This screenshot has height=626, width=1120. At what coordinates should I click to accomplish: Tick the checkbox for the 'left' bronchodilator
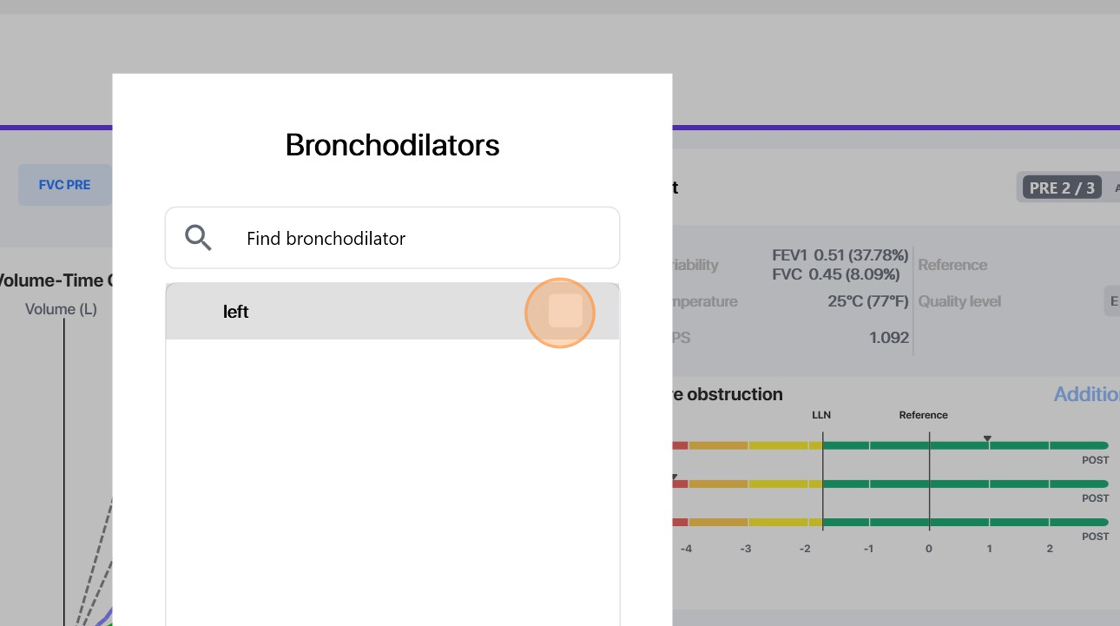point(565,312)
